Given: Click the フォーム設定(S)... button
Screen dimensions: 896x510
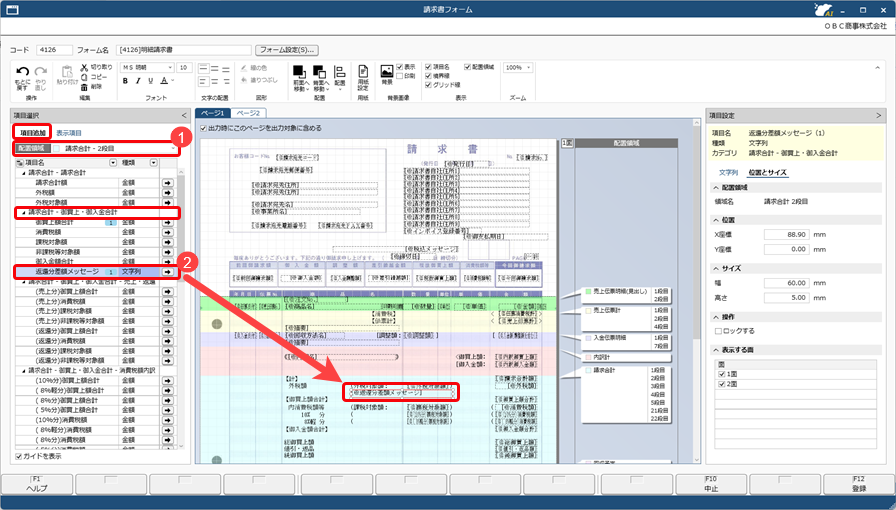Looking at the screenshot, I should click(x=287, y=50).
